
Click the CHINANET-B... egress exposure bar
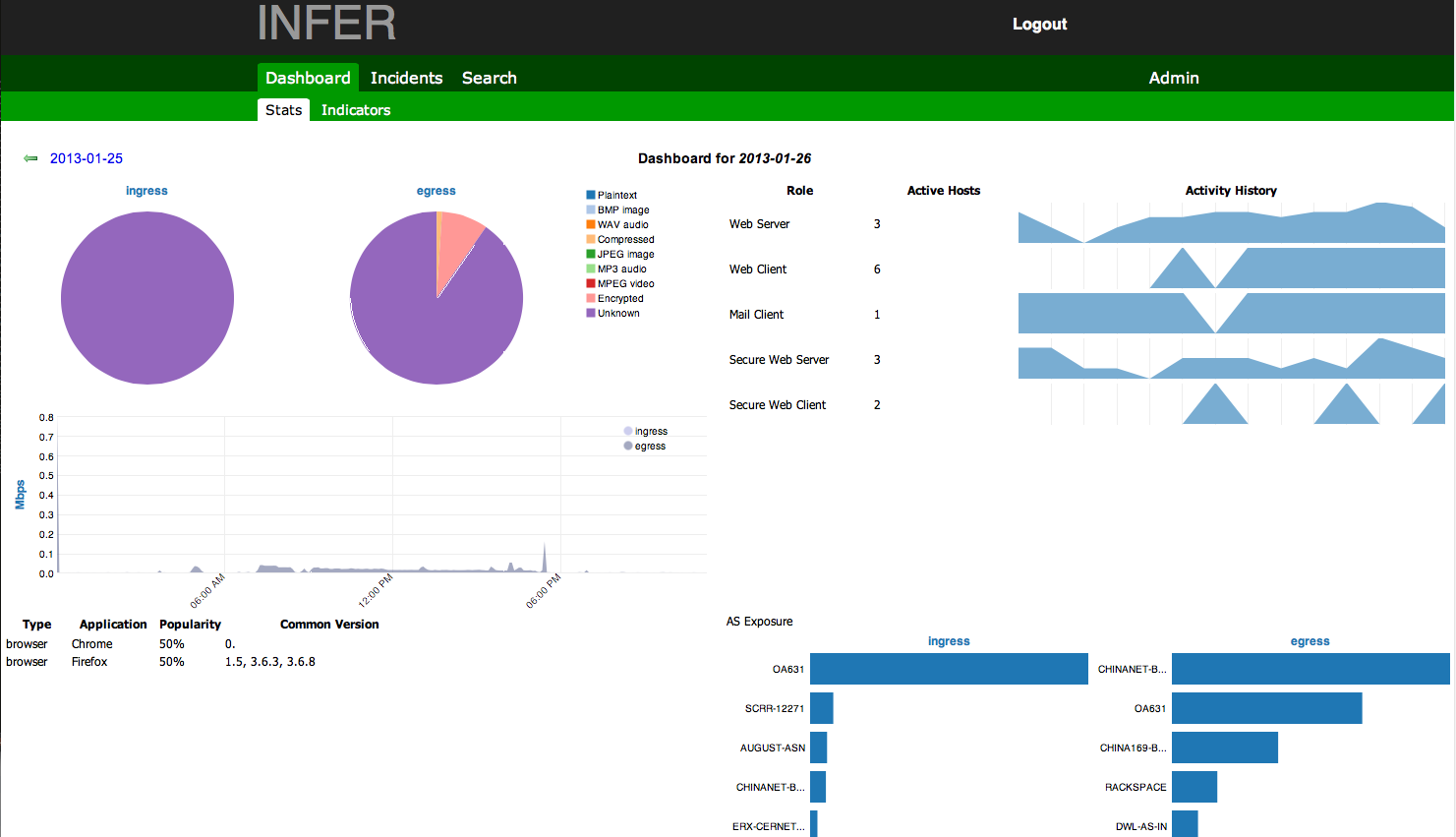1310,669
